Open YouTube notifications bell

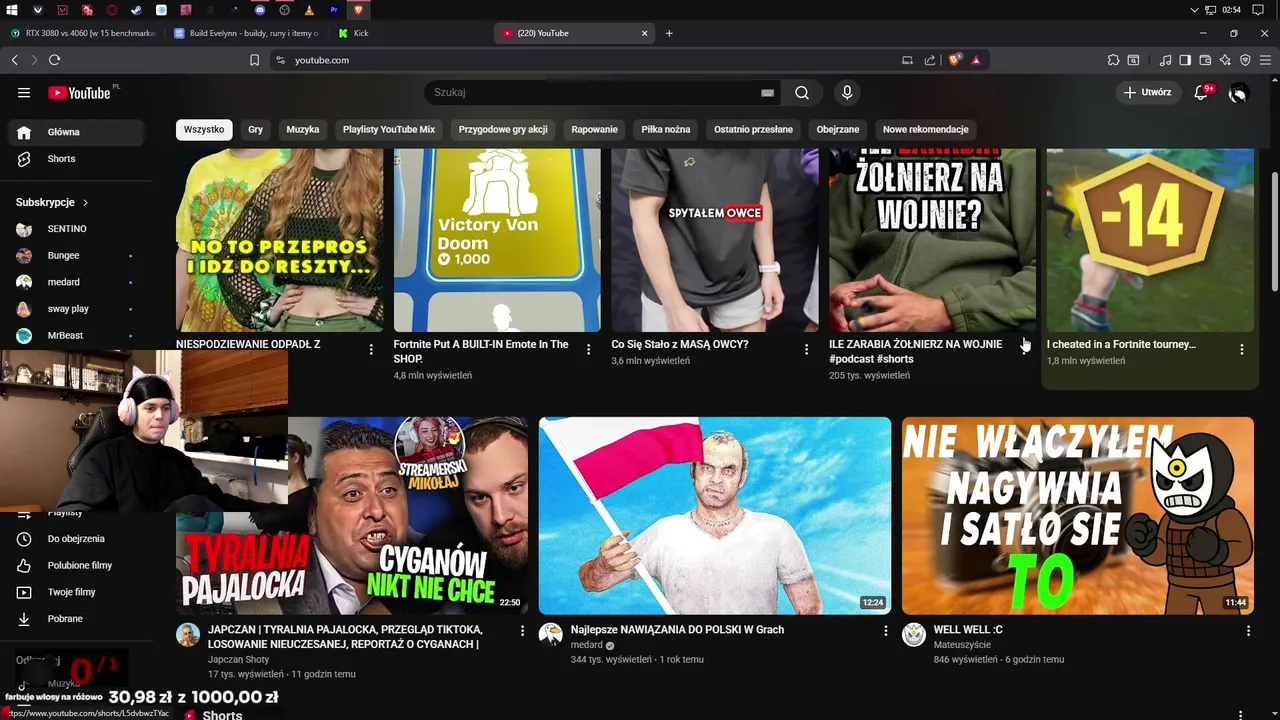tap(1201, 93)
